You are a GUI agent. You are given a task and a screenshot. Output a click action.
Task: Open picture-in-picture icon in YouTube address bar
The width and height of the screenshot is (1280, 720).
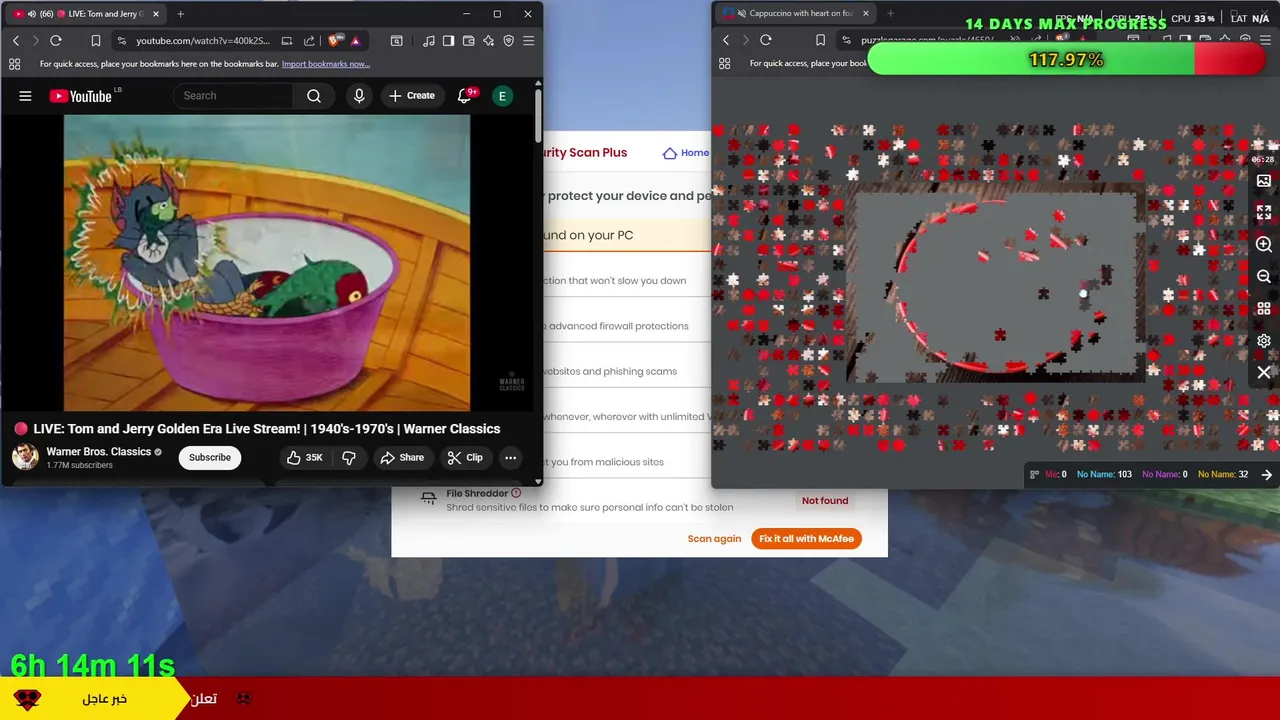[287, 41]
